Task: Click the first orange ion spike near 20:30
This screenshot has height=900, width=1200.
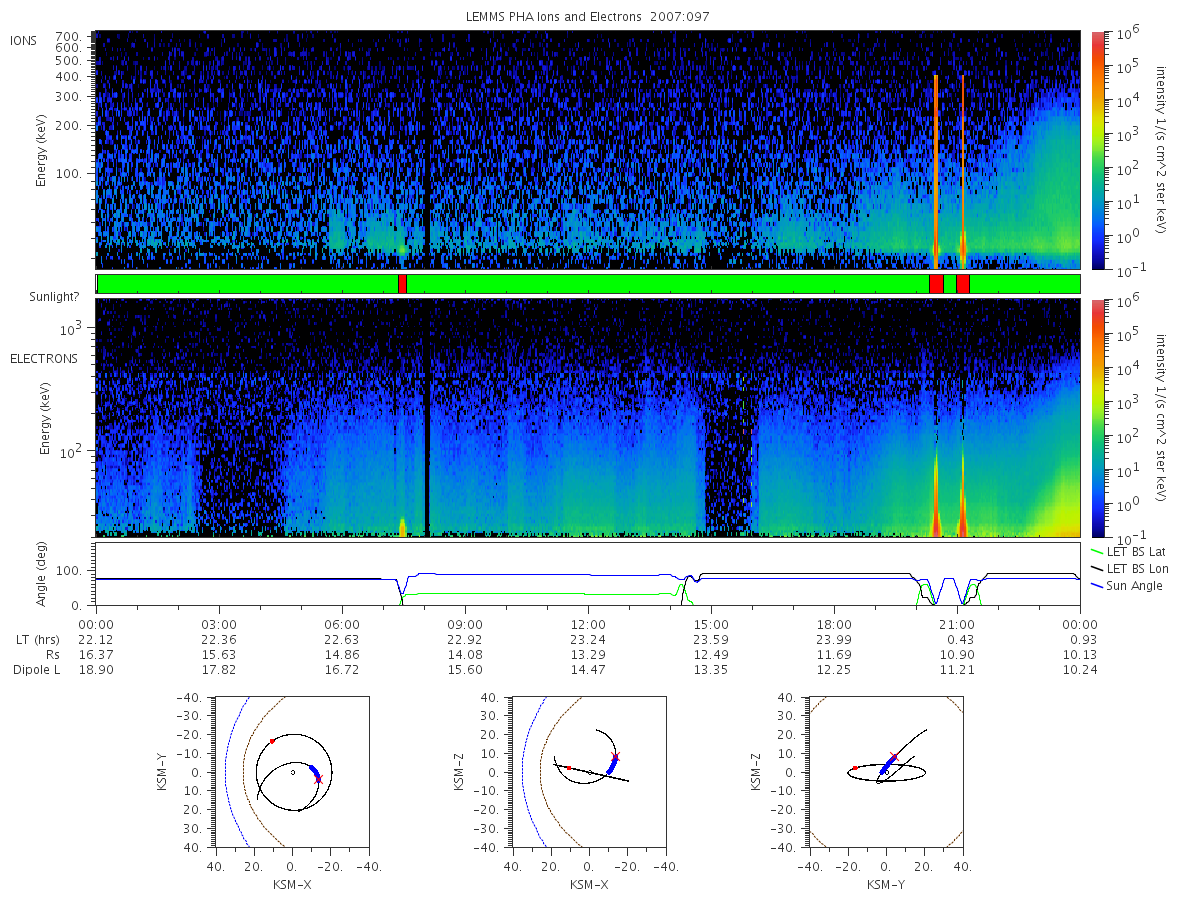Action: [936, 170]
